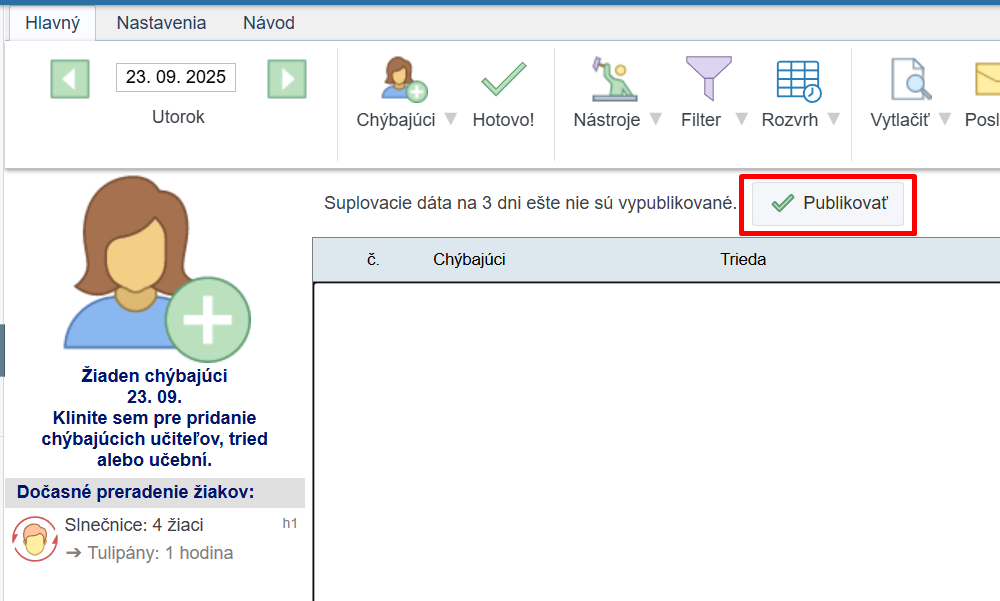Expand the Filter dropdown arrow
Image resolution: width=1000 pixels, height=601 pixels.
coord(741,119)
